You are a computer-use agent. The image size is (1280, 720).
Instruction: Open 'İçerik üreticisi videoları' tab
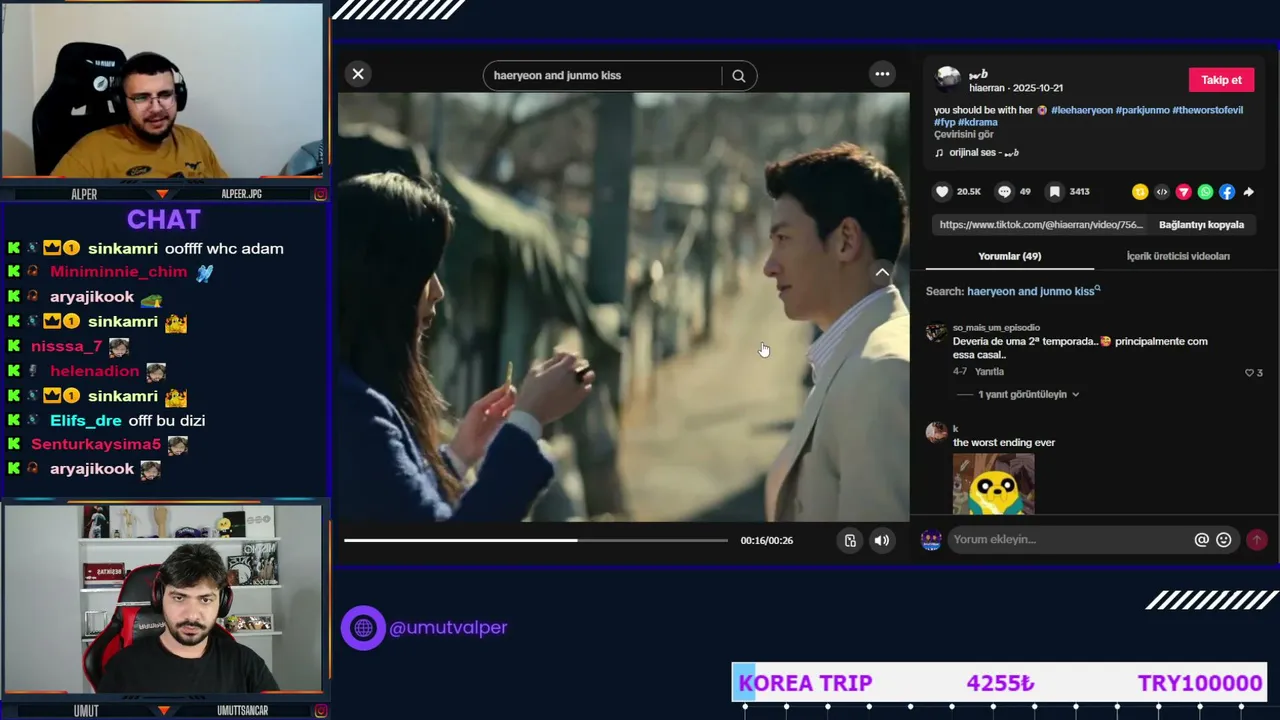coord(1178,257)
